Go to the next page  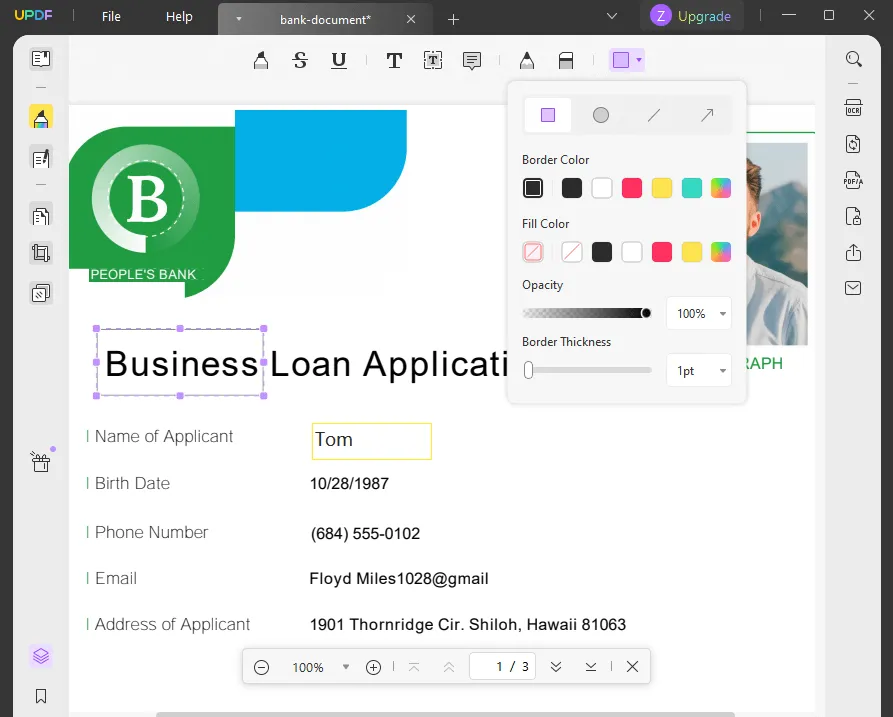coord(556,666)
